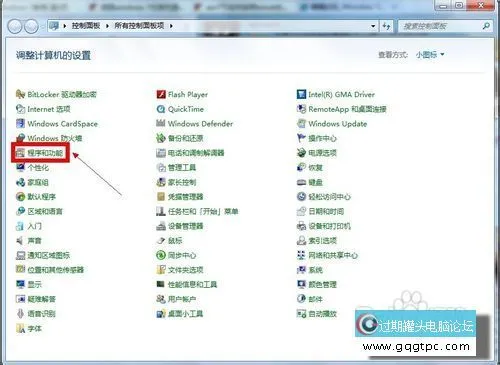Open the 设备管理器 link
500x365 pixels.
[x=186, y=226]
